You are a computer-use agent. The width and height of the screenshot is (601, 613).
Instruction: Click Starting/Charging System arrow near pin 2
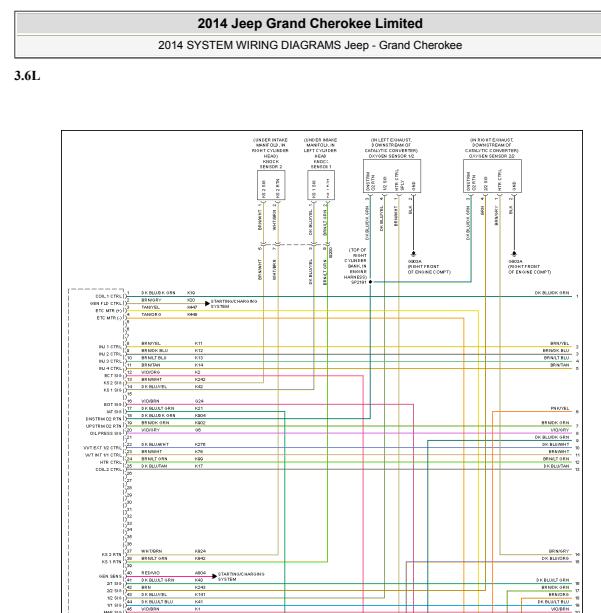click(x=207, y=303)
